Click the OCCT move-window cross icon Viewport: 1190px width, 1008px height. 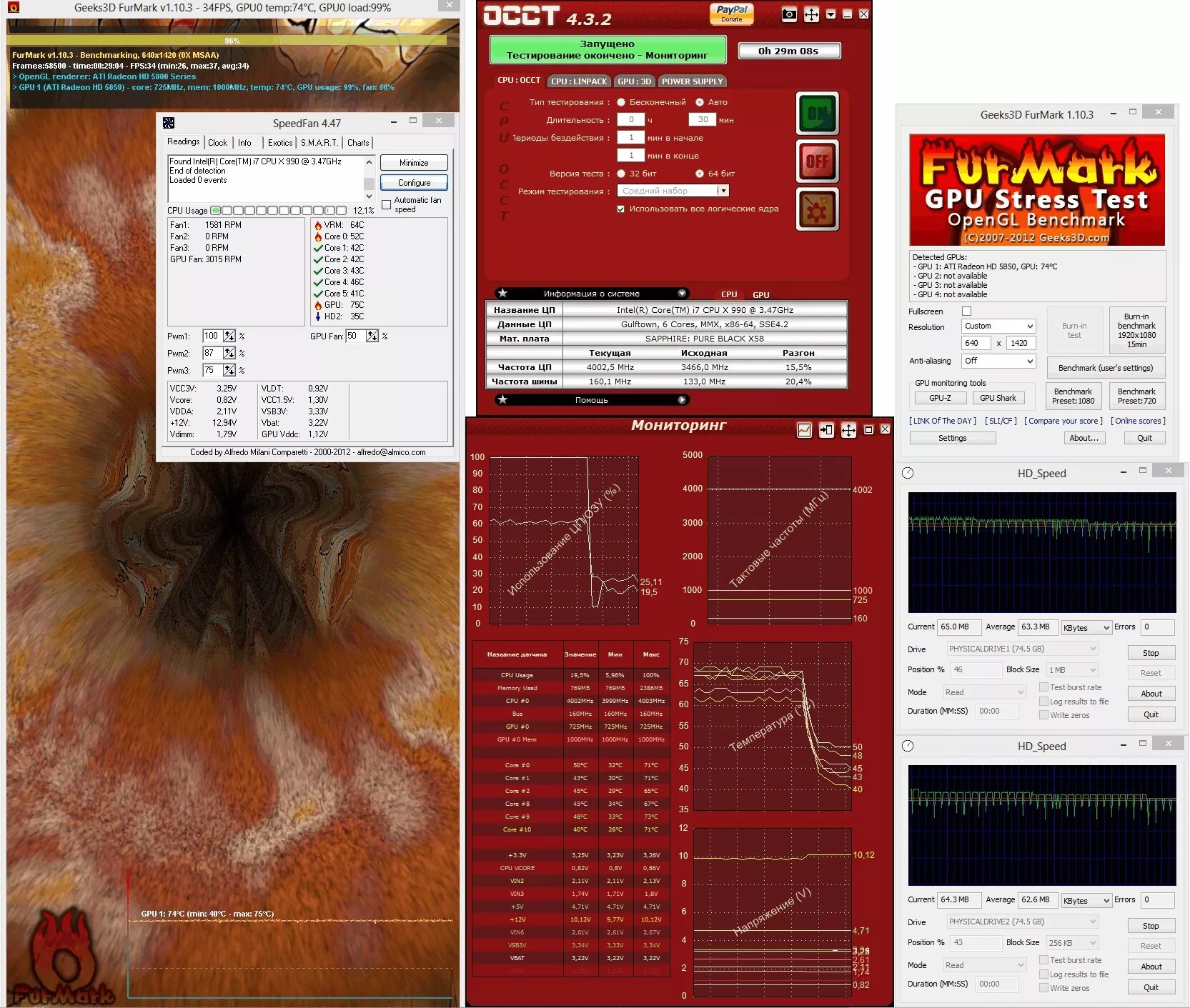811,14
